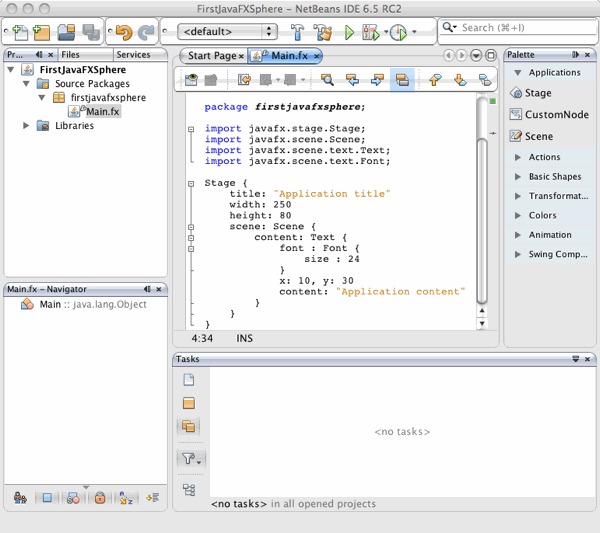This screenshot has width=600, height=533.
Task: Select the Scene palette item
Action: point(531,136)
